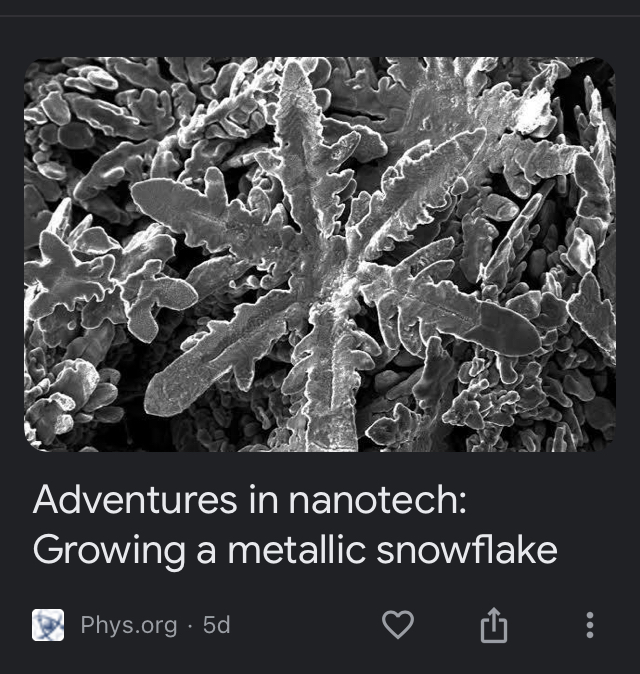Viewport: 640px width, 674px height.
Task: Show card options via kebab icon
Action: 590,625
